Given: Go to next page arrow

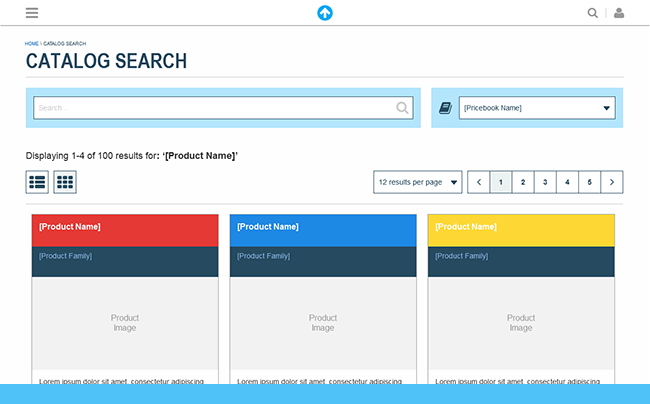Looking at the screenshot, I should point(612,182).
